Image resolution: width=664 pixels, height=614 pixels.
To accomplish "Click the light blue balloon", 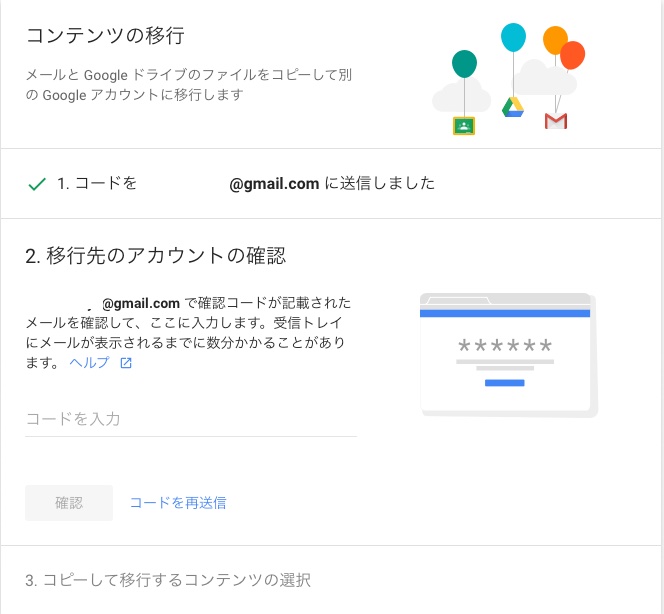I will tap(513, 37).
